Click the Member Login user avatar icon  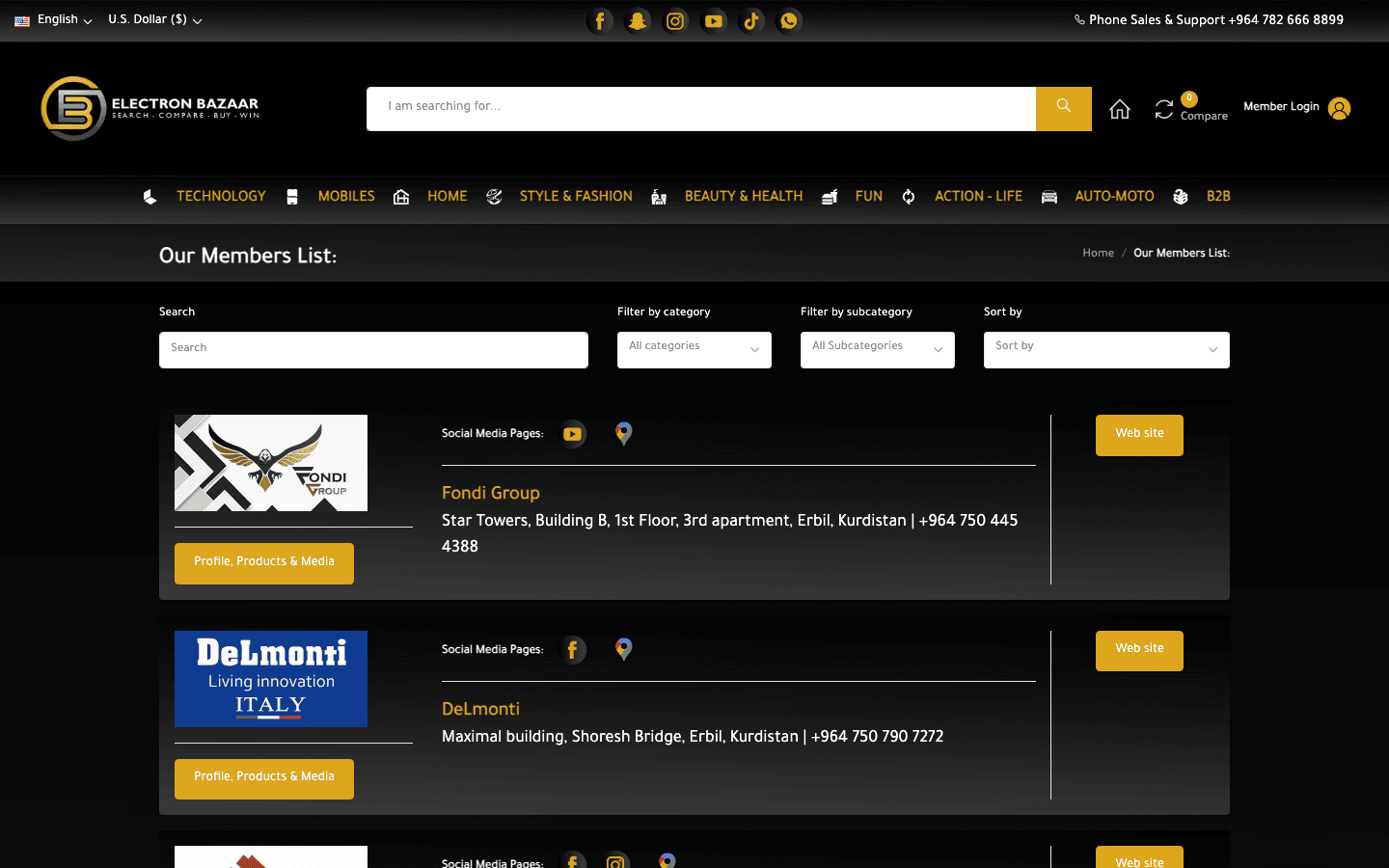pos(1339,108)
